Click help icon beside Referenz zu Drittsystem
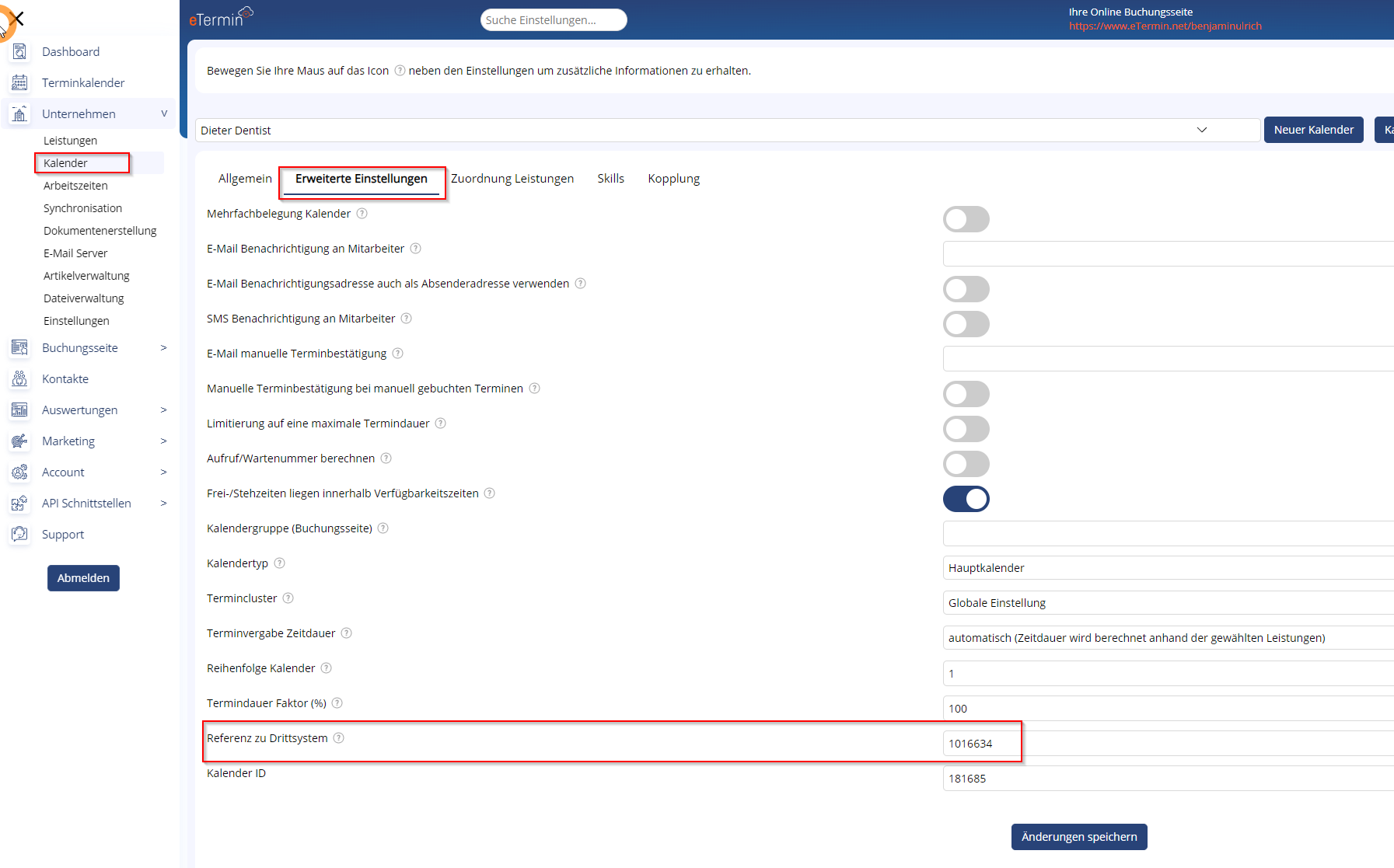1394x868 pixels. [339, 738]
